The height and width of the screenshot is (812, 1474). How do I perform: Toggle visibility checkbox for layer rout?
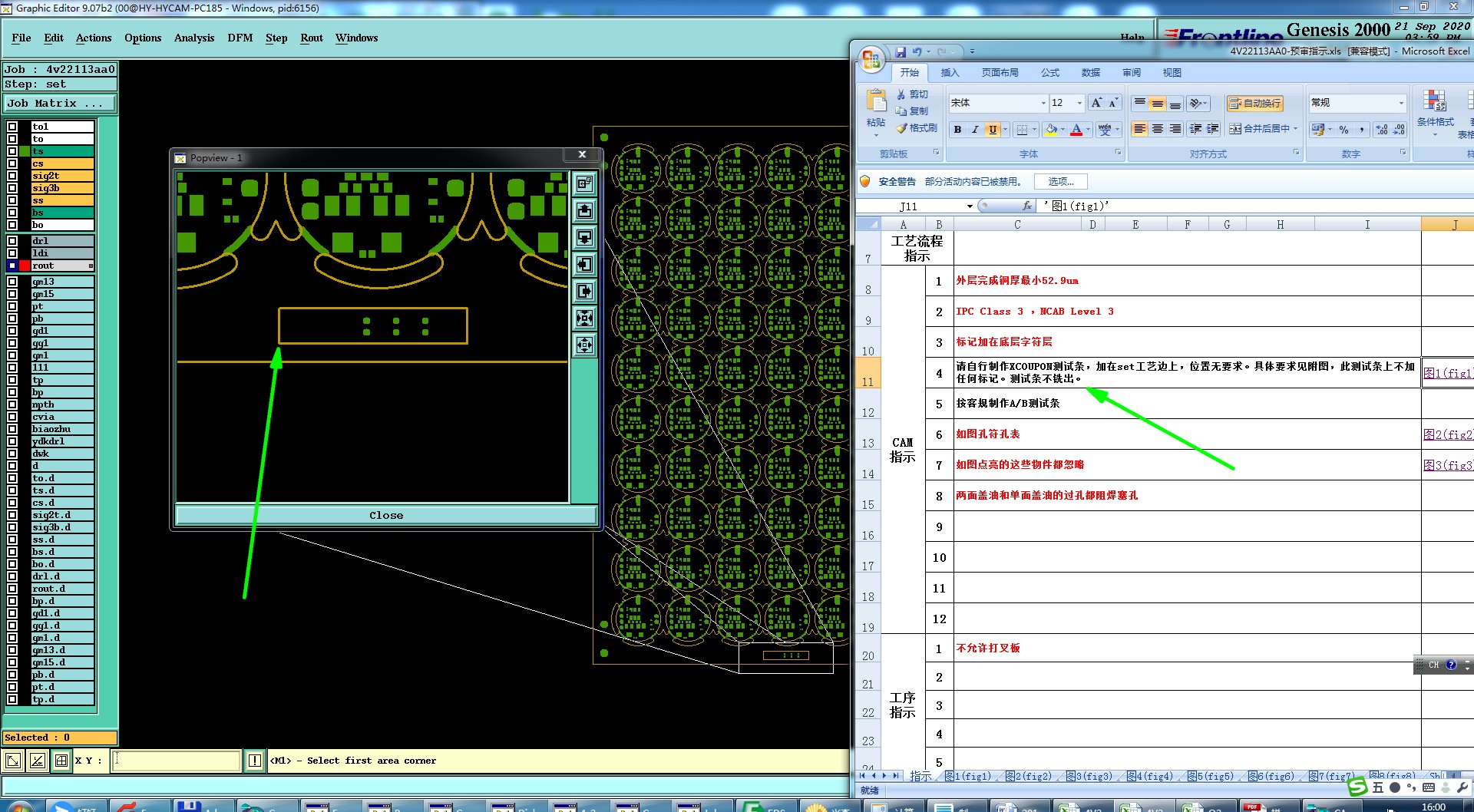[x=12, y=266]
